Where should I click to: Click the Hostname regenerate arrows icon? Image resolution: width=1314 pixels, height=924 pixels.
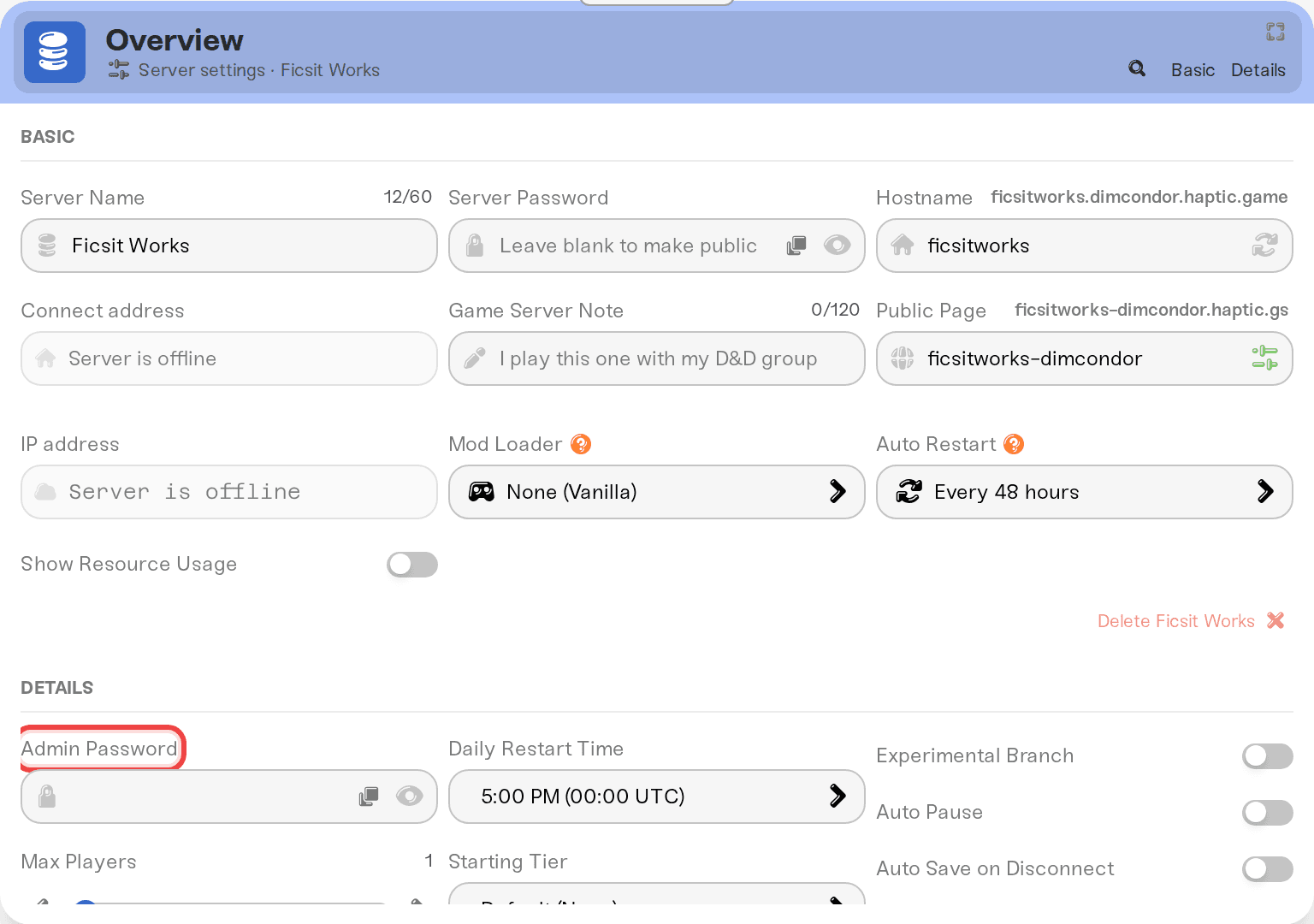(x=1264, y=246)
